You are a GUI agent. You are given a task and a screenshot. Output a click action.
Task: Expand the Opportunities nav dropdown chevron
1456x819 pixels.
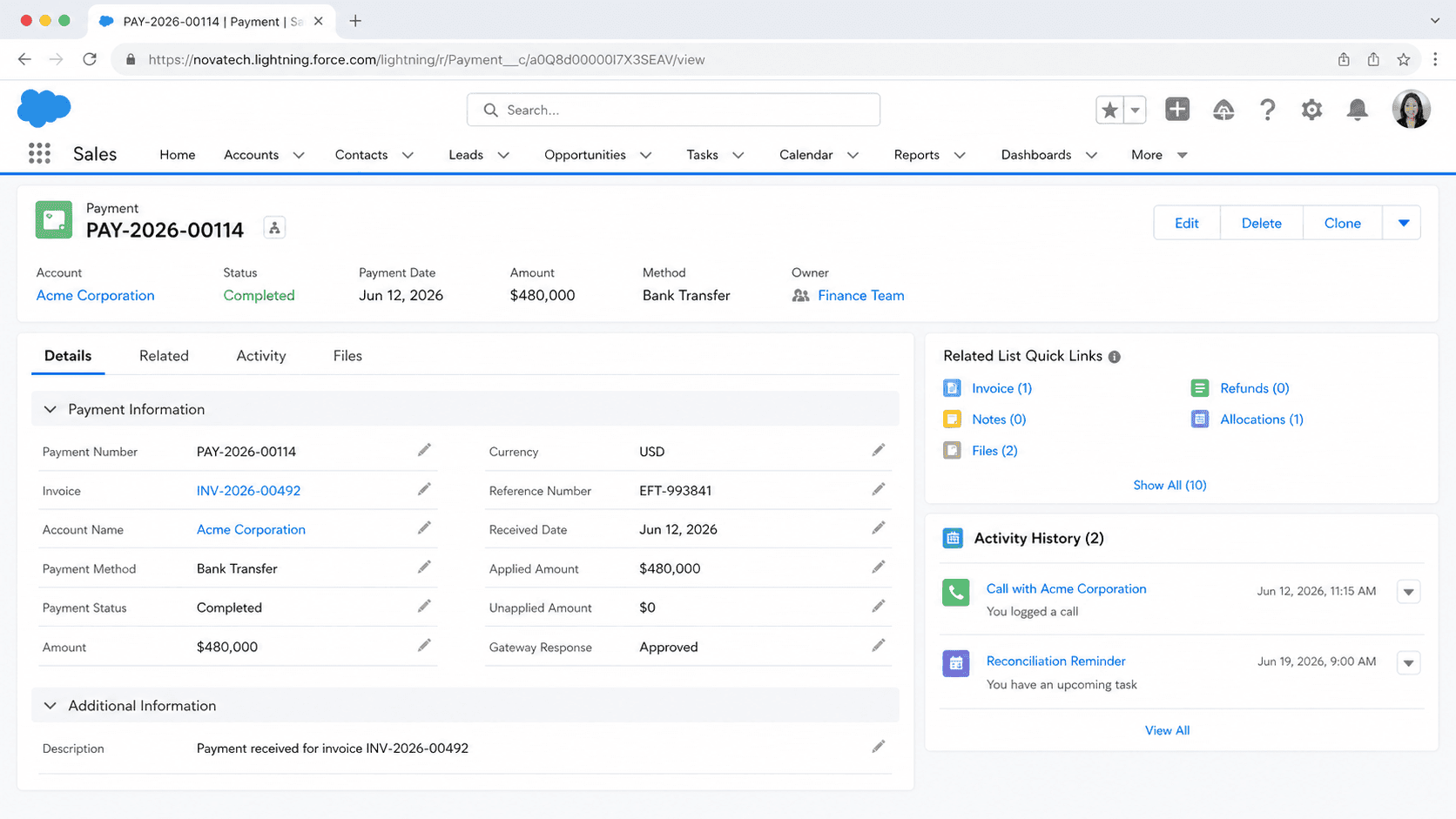pos(646,155)
